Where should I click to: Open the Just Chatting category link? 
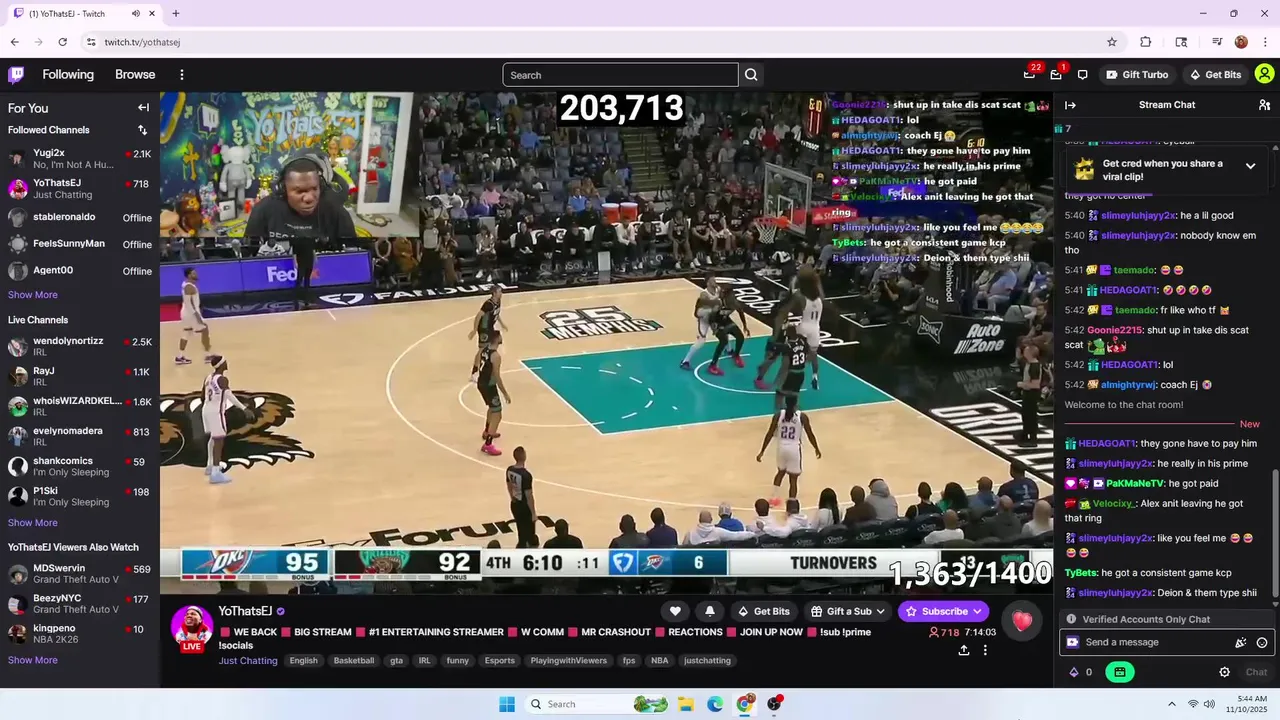point(248,661)
